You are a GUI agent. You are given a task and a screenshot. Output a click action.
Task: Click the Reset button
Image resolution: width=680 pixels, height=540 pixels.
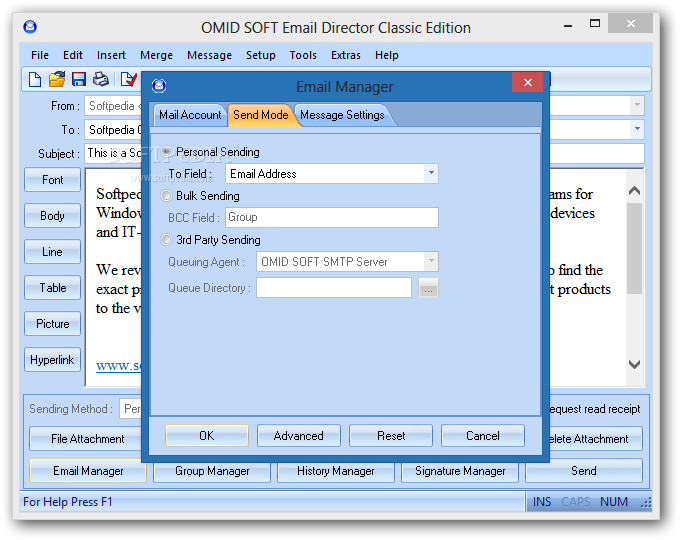391,435
